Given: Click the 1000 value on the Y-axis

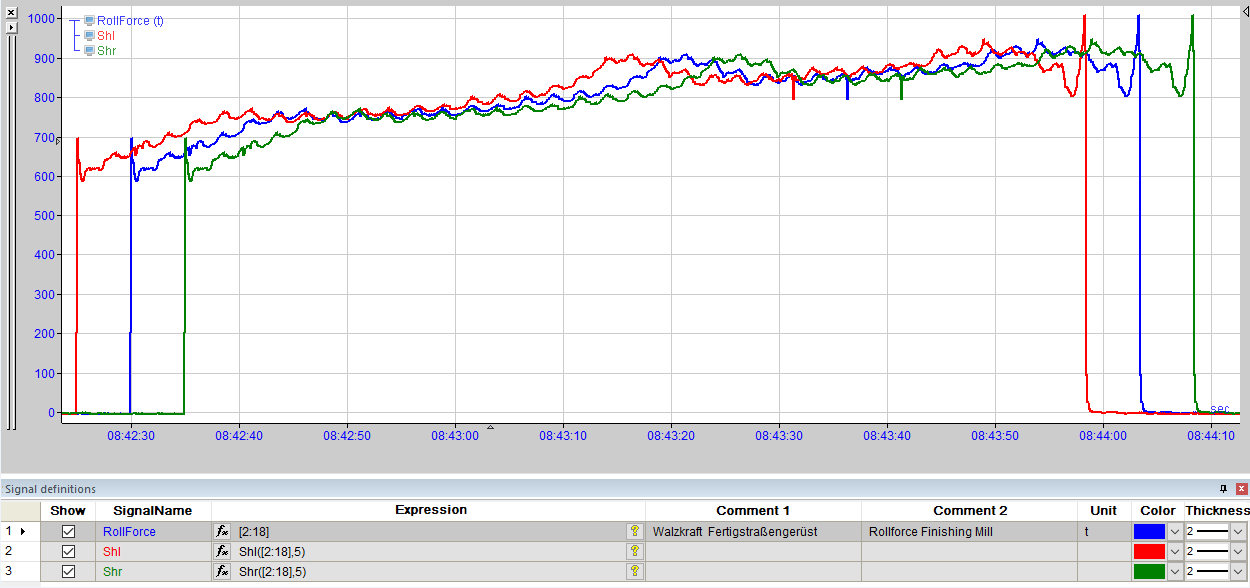Looking at the screenshot, I should [42, 19].
